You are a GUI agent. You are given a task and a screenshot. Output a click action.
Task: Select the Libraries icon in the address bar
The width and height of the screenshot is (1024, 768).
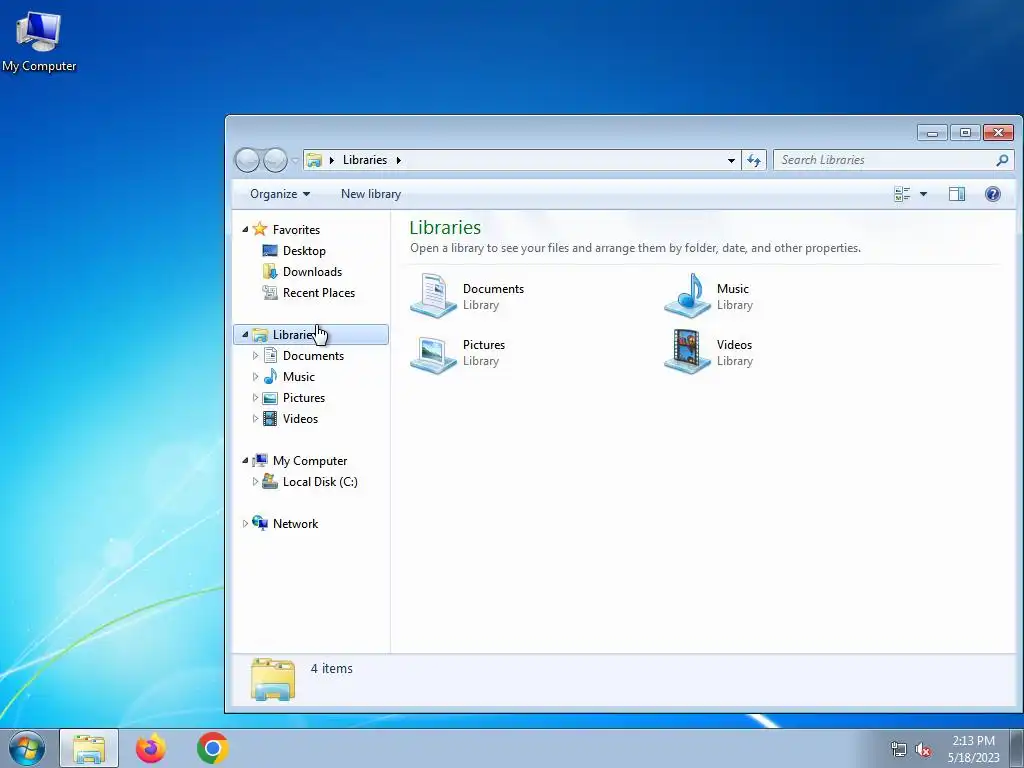[314, 160]
